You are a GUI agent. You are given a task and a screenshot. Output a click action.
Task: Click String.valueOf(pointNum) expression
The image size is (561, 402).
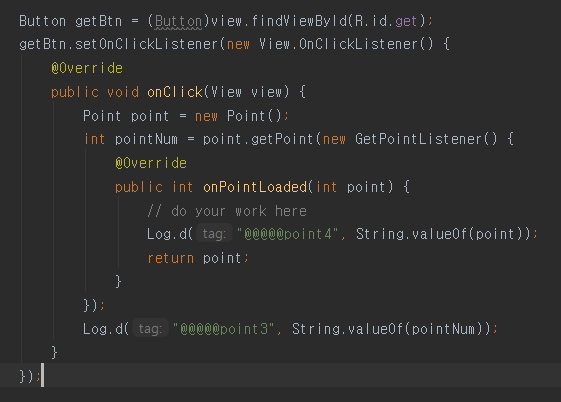pyautogui.click(x=387, y=329)
